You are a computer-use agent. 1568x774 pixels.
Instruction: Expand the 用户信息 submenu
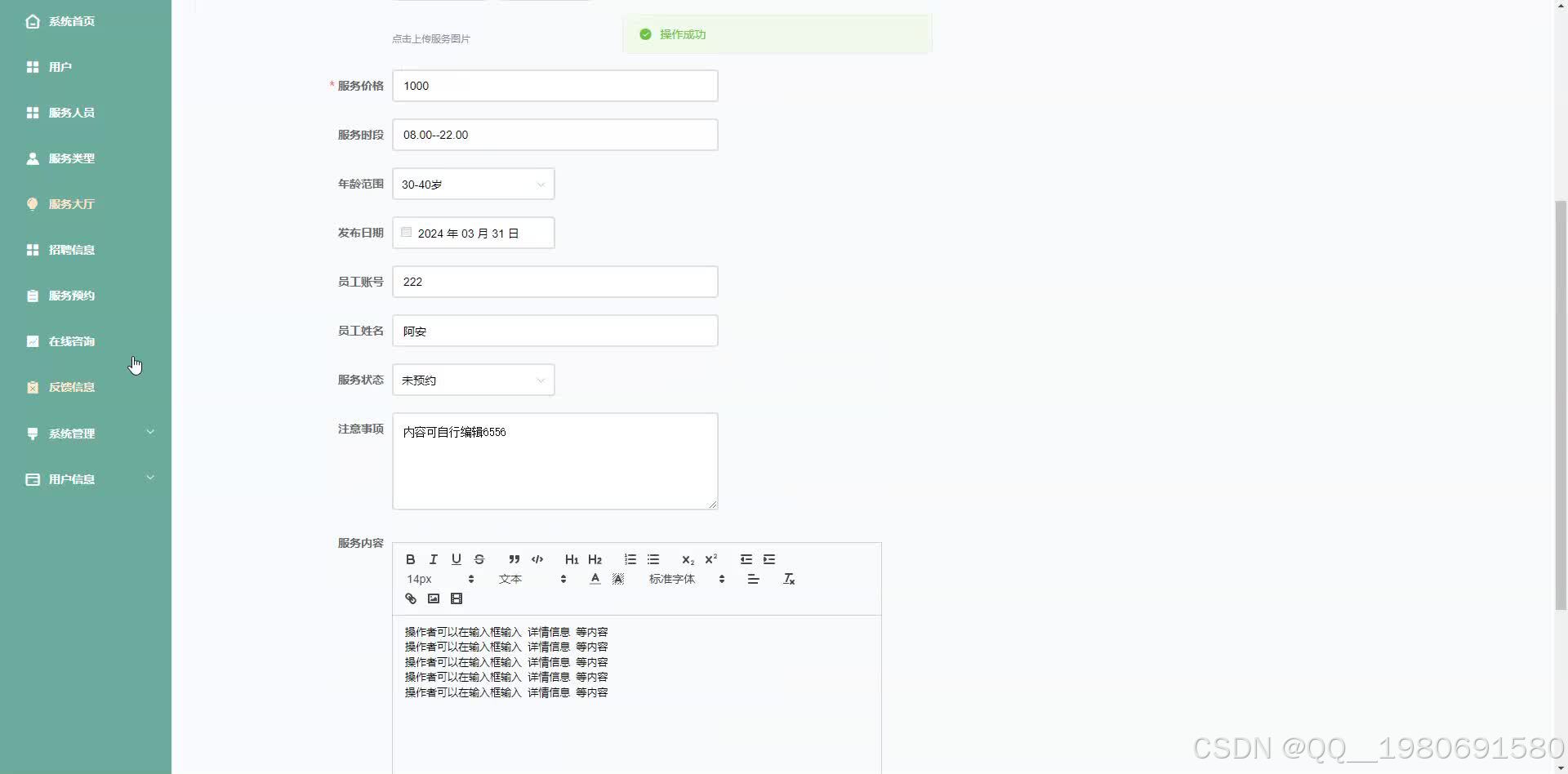tap(86, 479)
